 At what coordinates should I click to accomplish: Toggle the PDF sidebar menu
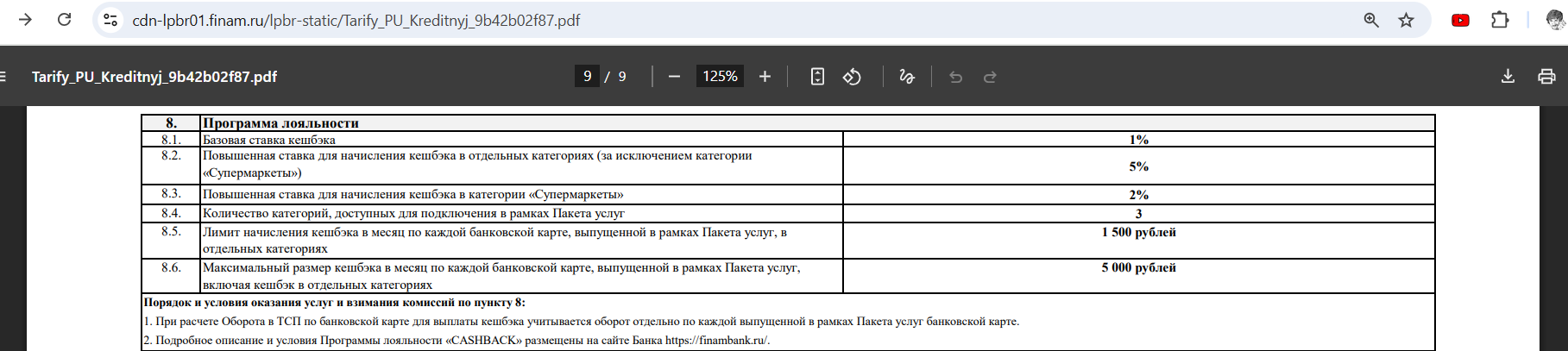coord(3,77)
